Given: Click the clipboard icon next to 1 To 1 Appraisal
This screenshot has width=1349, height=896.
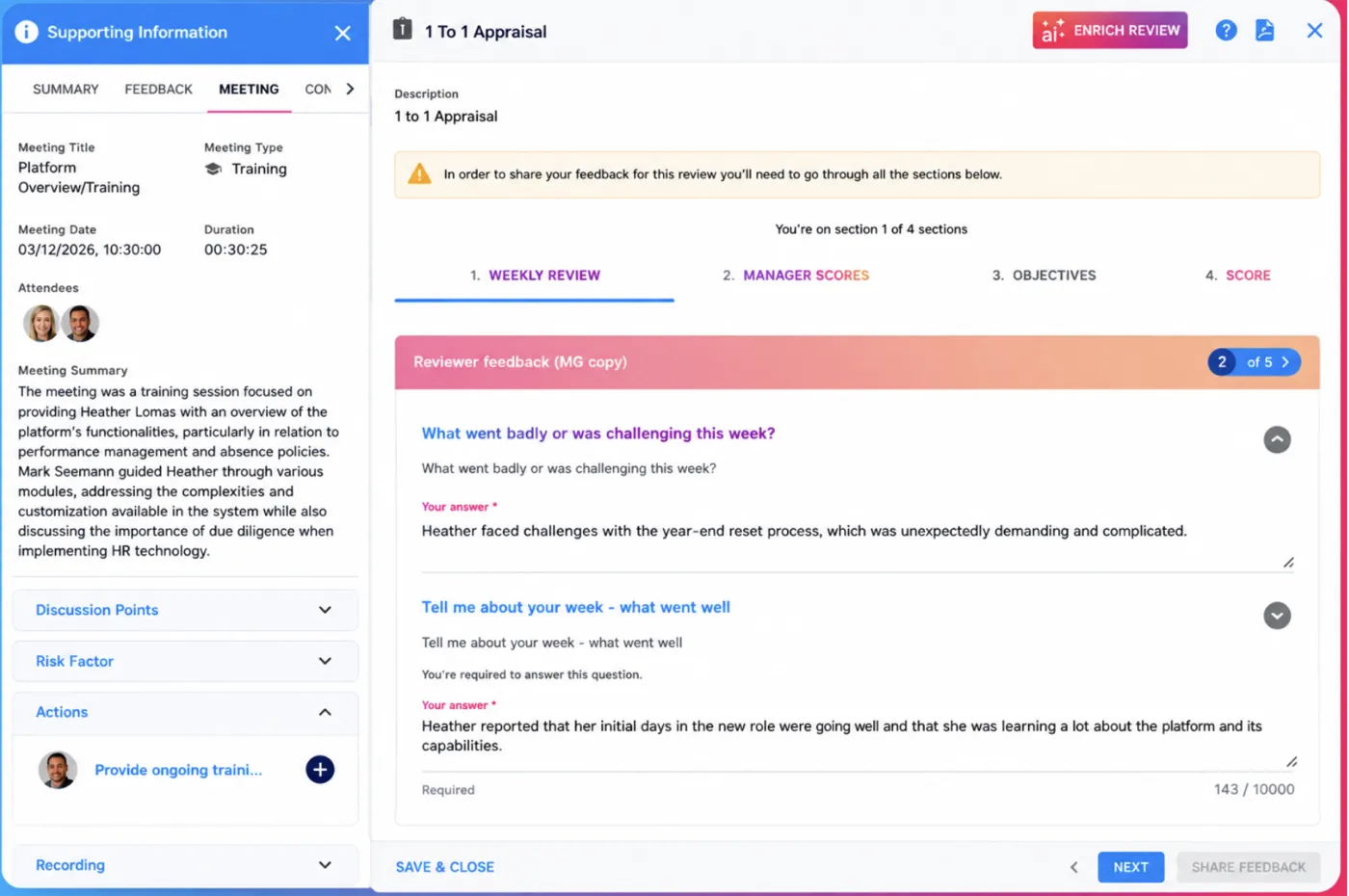Looking at the screenshot, I should tap(403, 30).
